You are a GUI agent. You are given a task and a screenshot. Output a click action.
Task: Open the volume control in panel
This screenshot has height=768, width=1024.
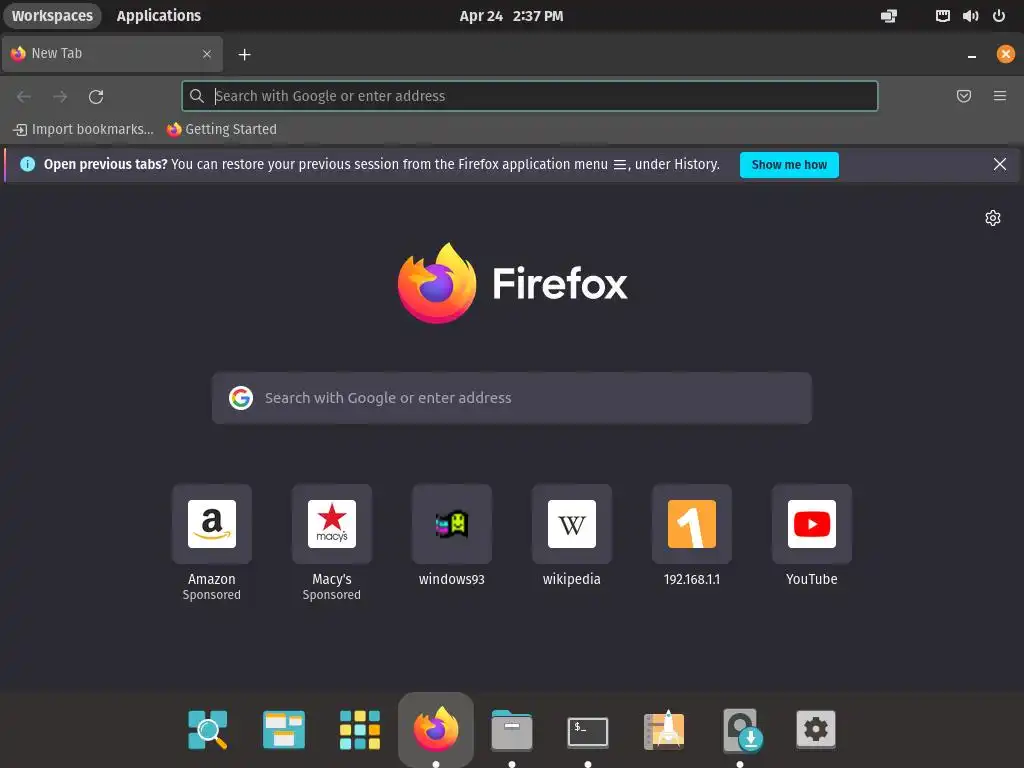click(x=970, y=16)
